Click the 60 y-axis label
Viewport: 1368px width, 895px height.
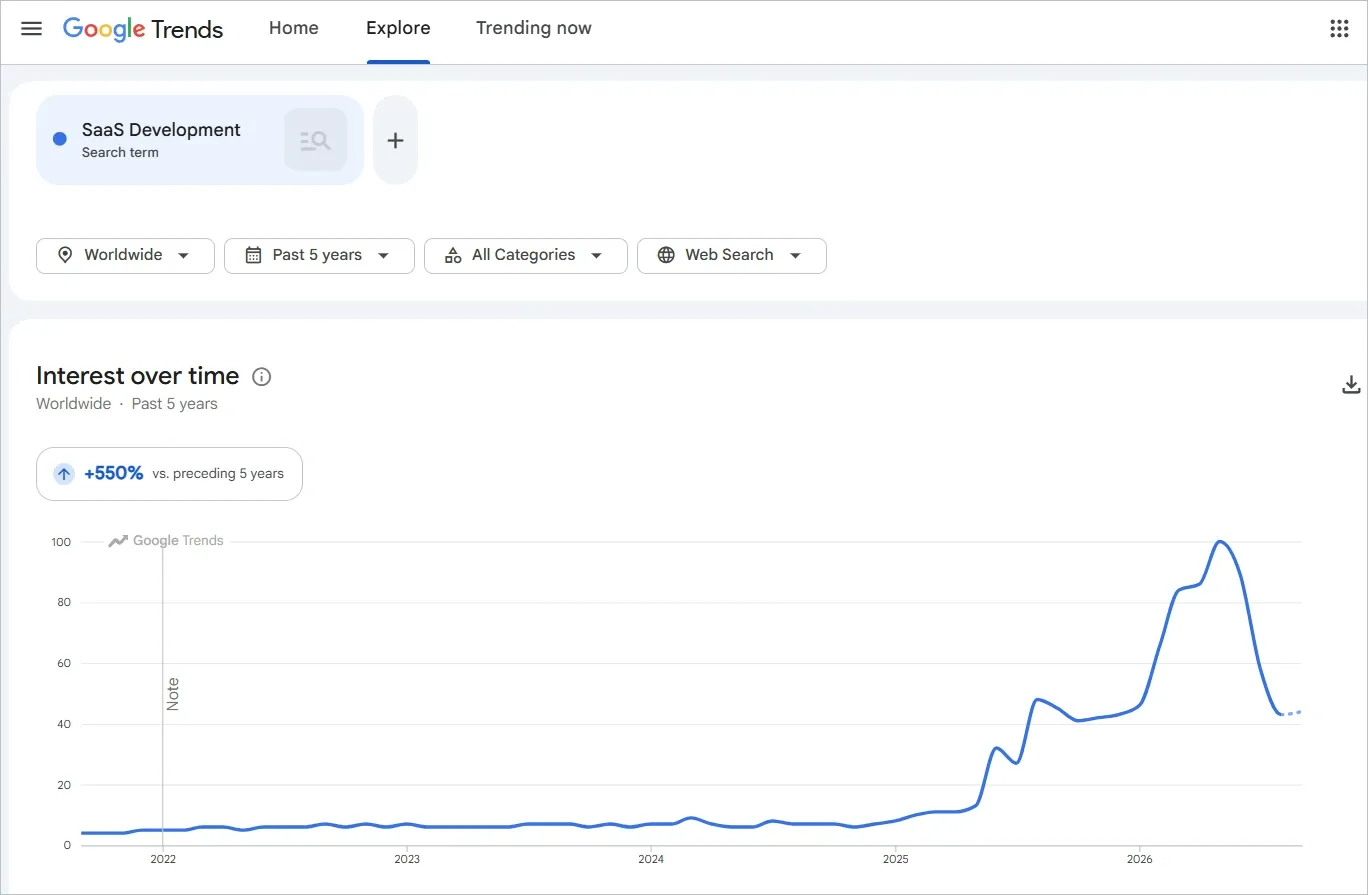64,664
